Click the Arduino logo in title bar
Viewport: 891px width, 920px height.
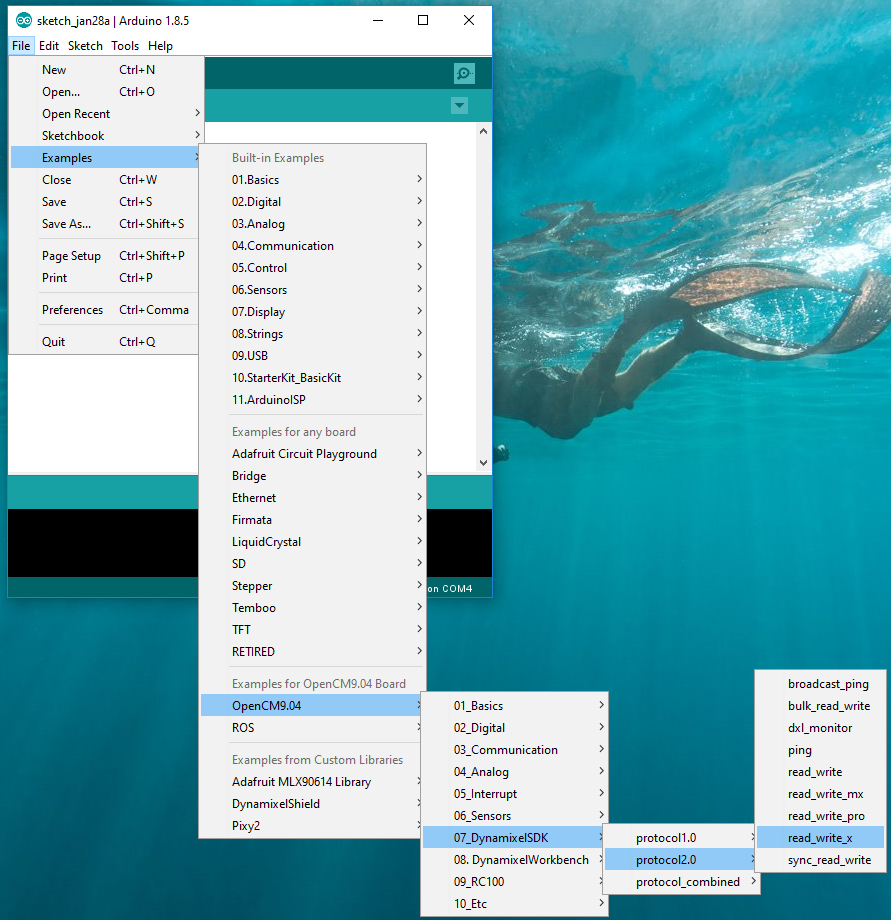23,20
